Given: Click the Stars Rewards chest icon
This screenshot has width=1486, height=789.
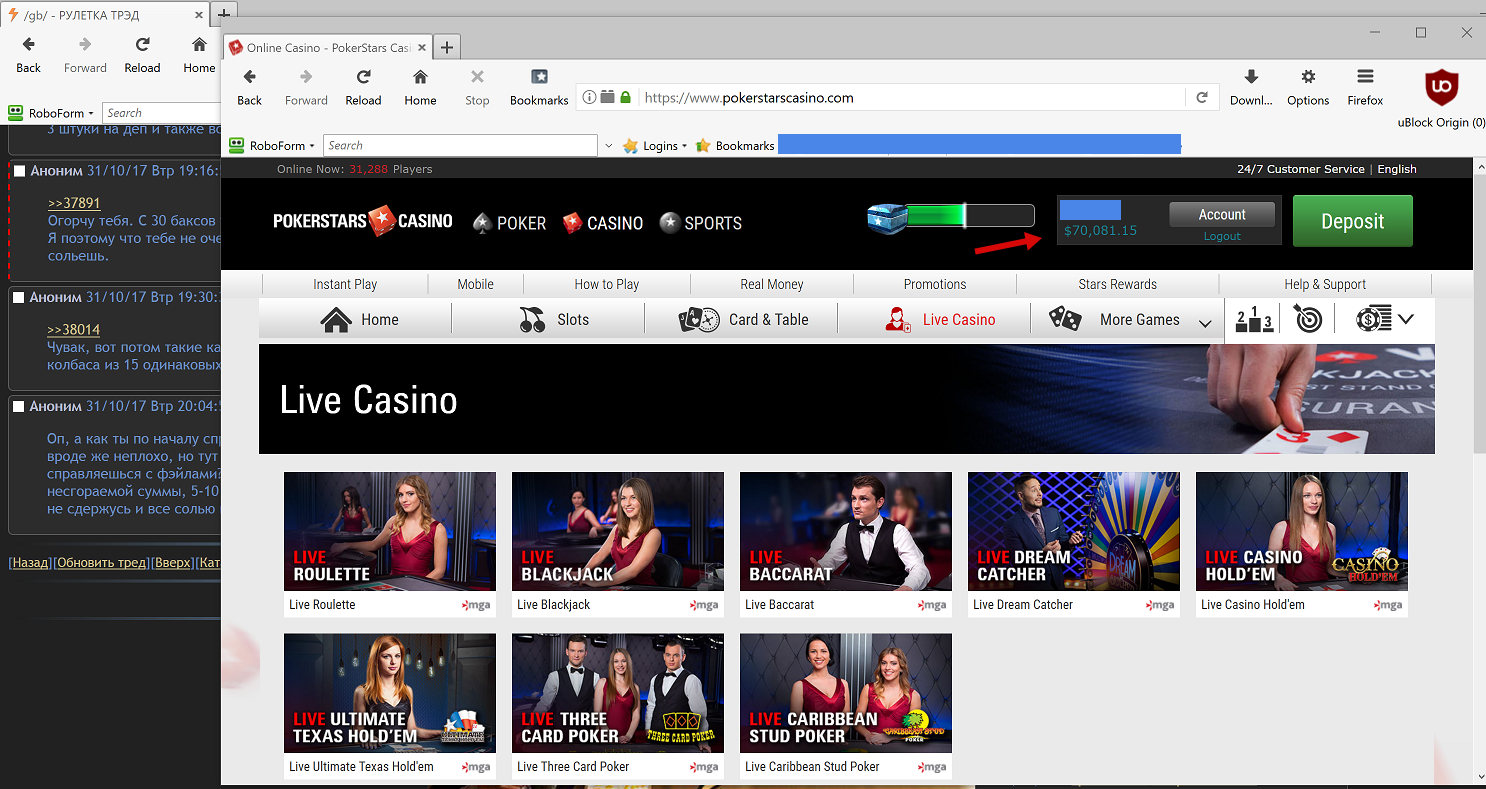Looking at the screenshot, I should pyautogui.click(x=886, y=216).
